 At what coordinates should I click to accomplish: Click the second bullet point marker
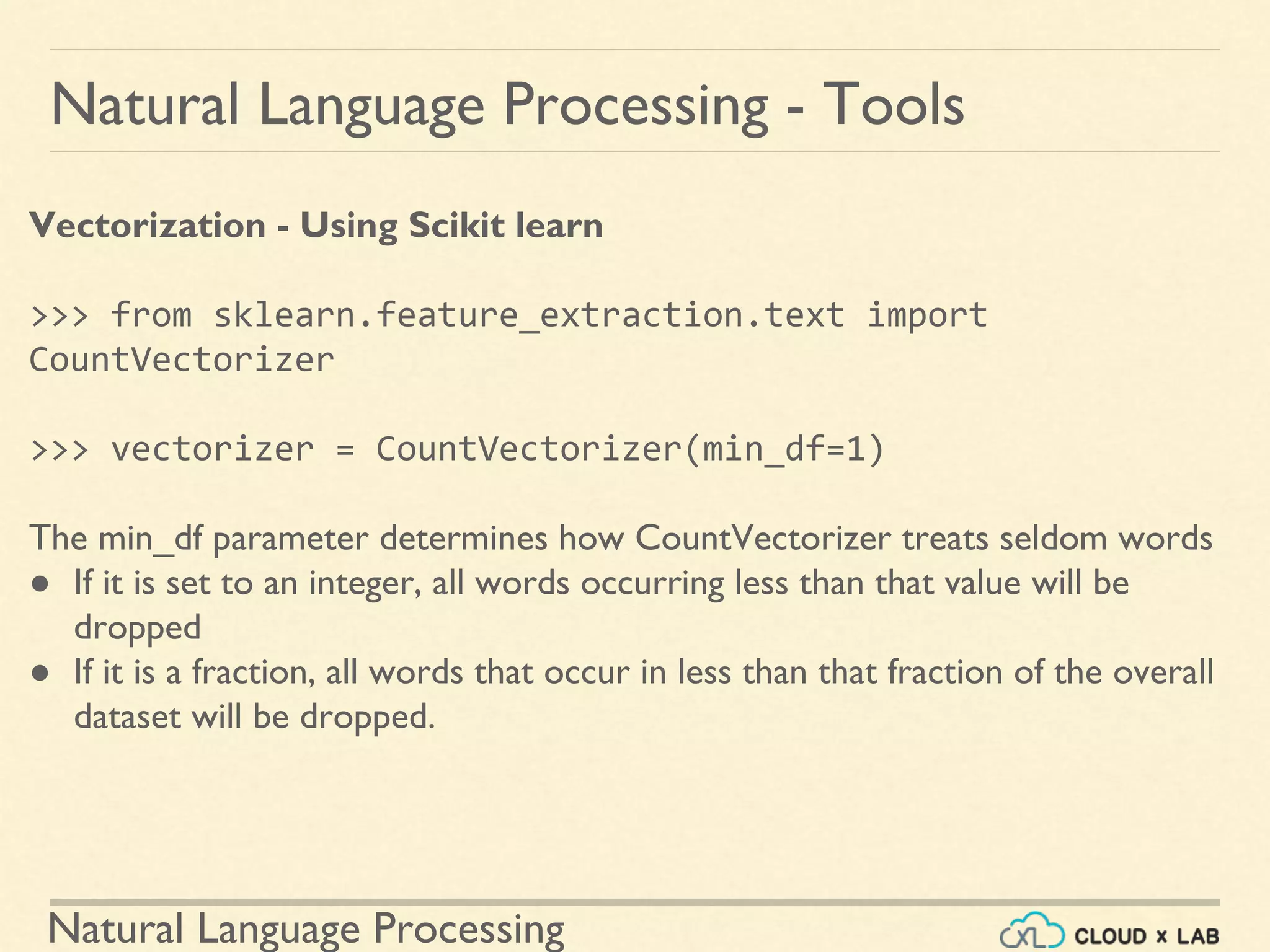pyautogui.click(x=40, y=674)
